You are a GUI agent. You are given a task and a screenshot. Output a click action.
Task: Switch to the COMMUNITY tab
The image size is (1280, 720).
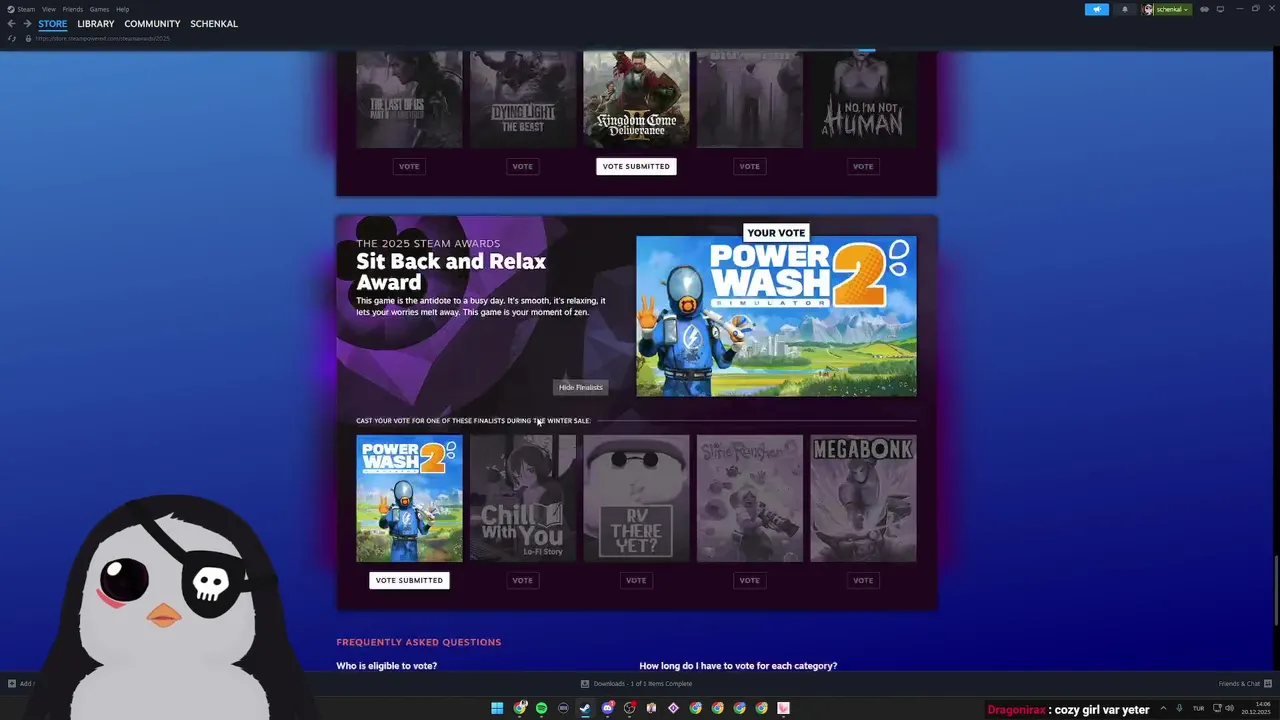pyautogui.click(x=152, y=24)
